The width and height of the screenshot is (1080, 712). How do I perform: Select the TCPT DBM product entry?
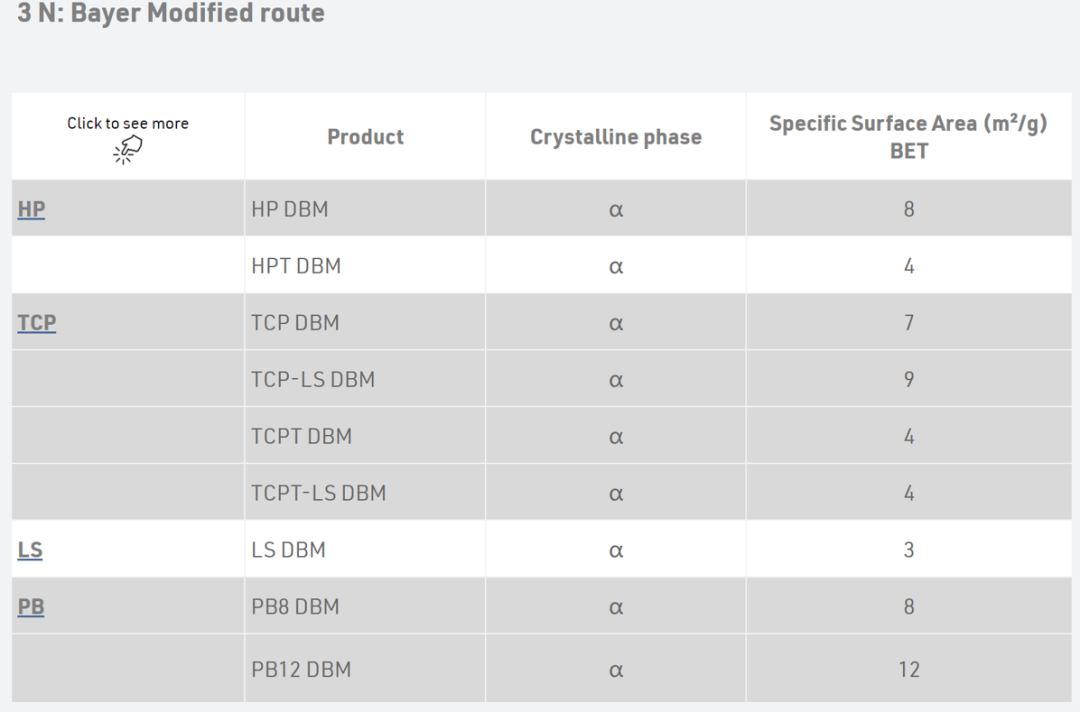coord(301,437)
